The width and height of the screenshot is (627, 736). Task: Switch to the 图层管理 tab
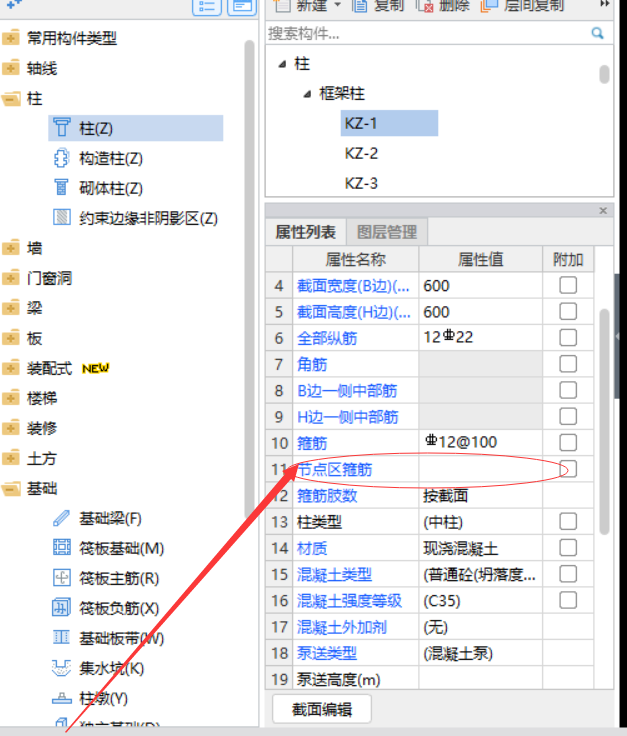[387, 232]
